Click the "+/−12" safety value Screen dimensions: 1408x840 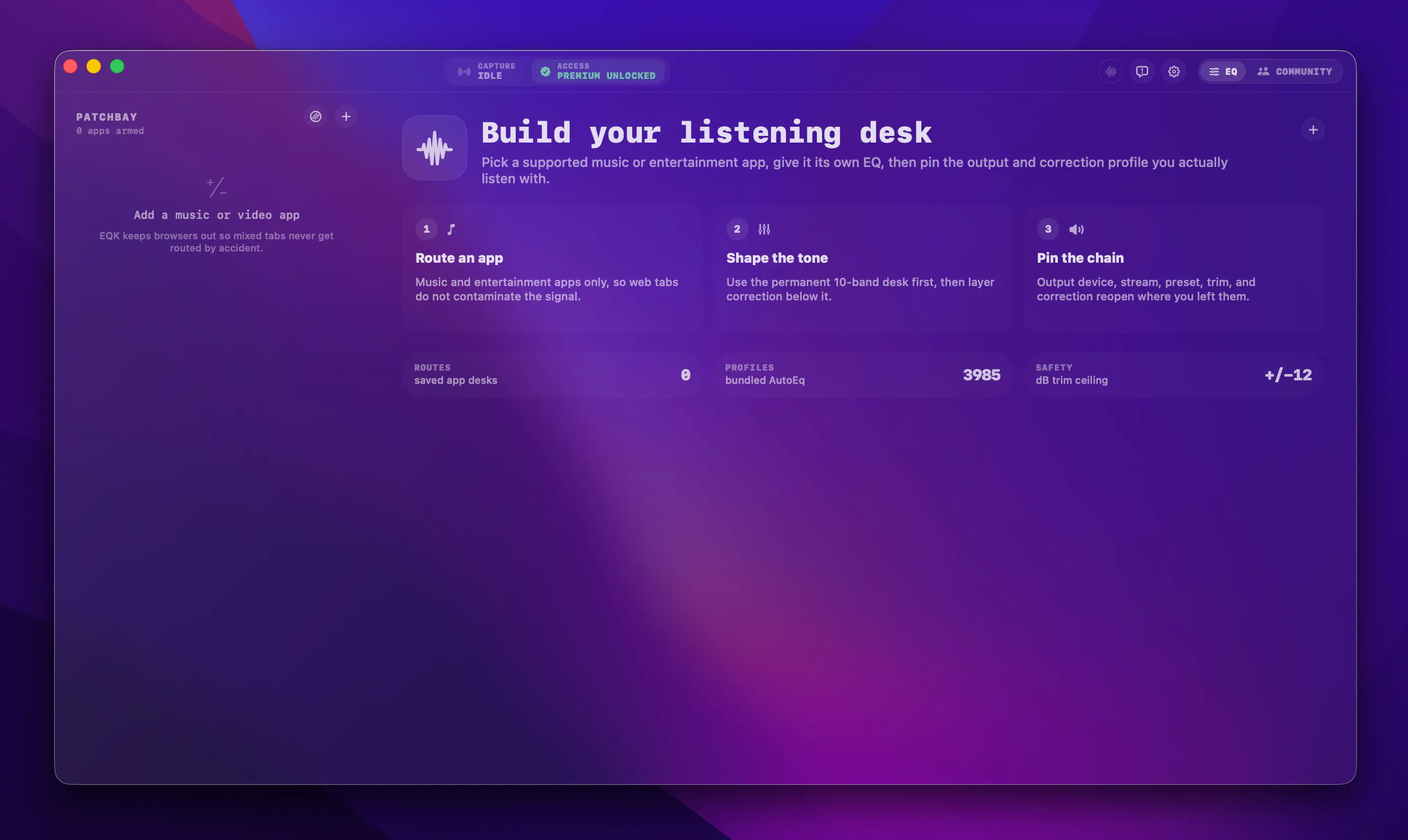(1288, 375)
